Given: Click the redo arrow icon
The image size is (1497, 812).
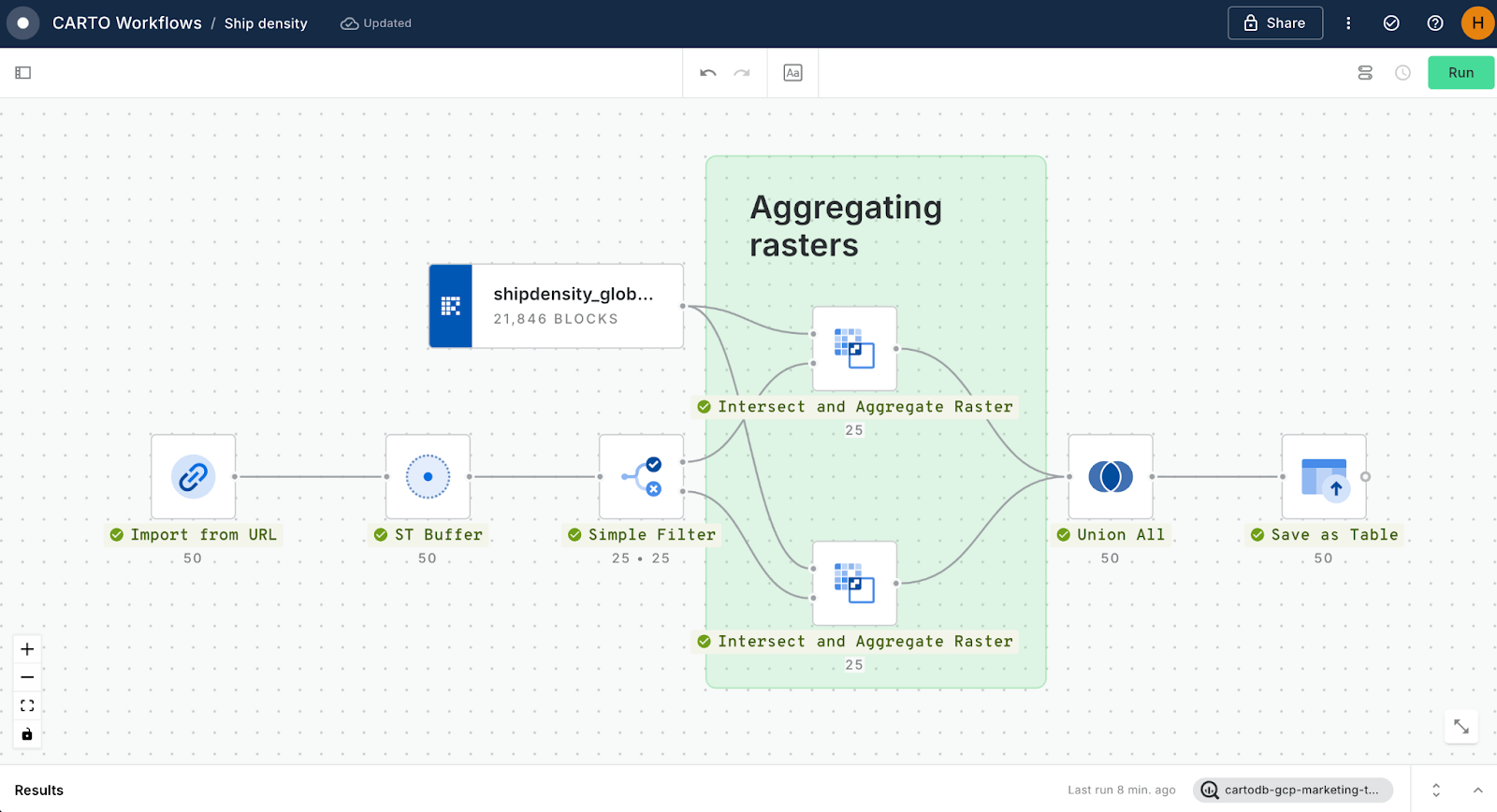Looking at the screenshot, I should [x=742, y=73].
